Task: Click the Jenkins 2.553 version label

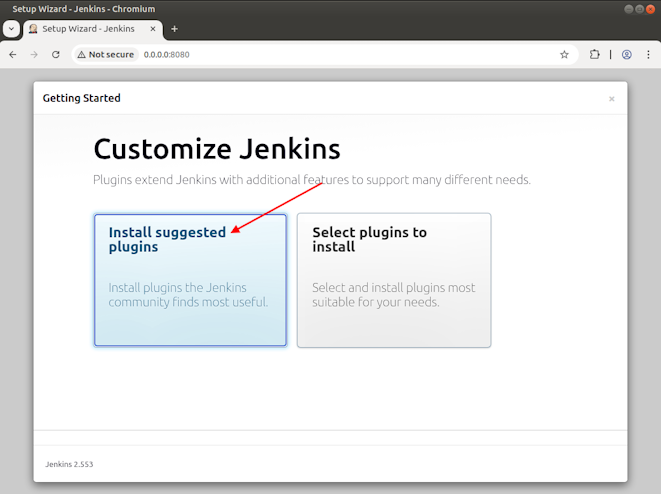Action: 69,464
